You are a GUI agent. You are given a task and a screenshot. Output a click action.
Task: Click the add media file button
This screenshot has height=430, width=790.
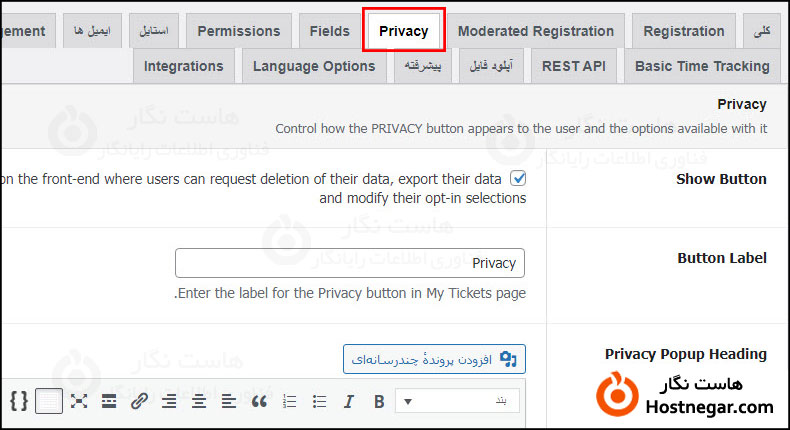point(434,358)
